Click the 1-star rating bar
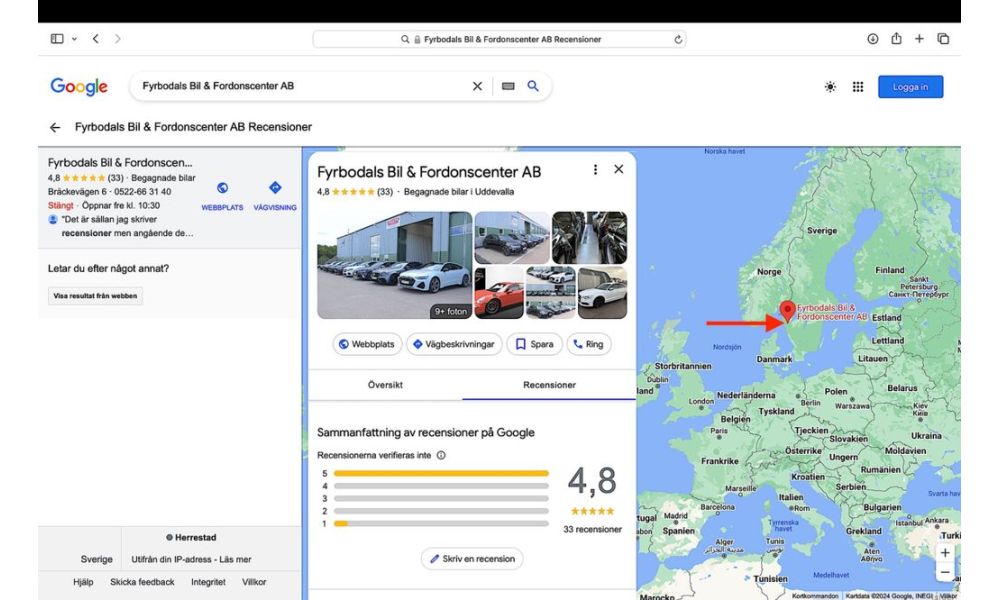This screenshot has height=600, width=1000. click(x=441, y=523)
